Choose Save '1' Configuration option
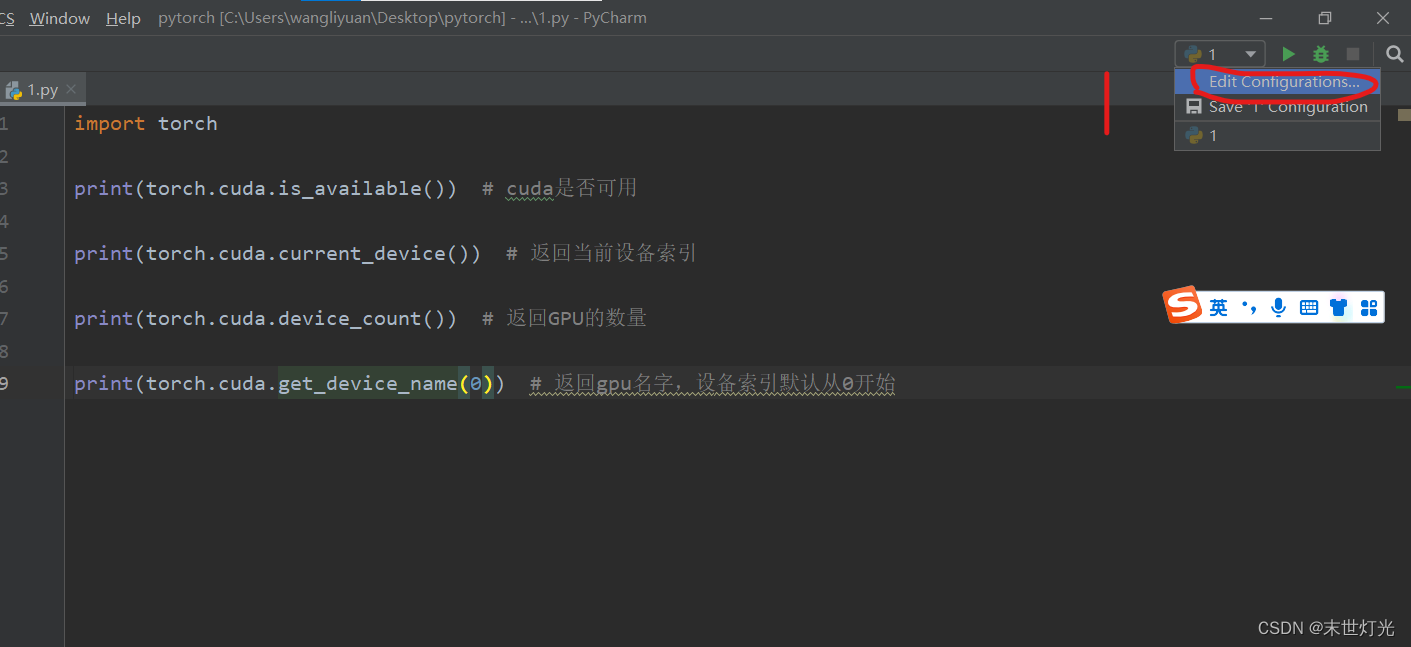 [1287, 107]
